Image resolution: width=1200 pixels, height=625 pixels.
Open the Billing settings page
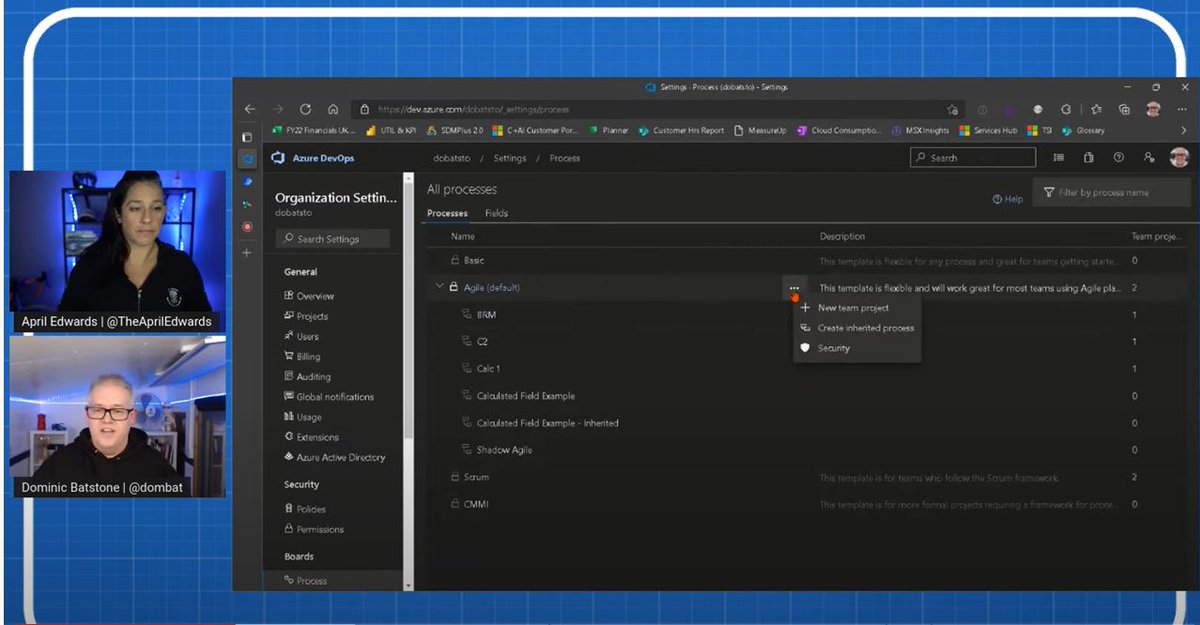(x=302, y=356)
